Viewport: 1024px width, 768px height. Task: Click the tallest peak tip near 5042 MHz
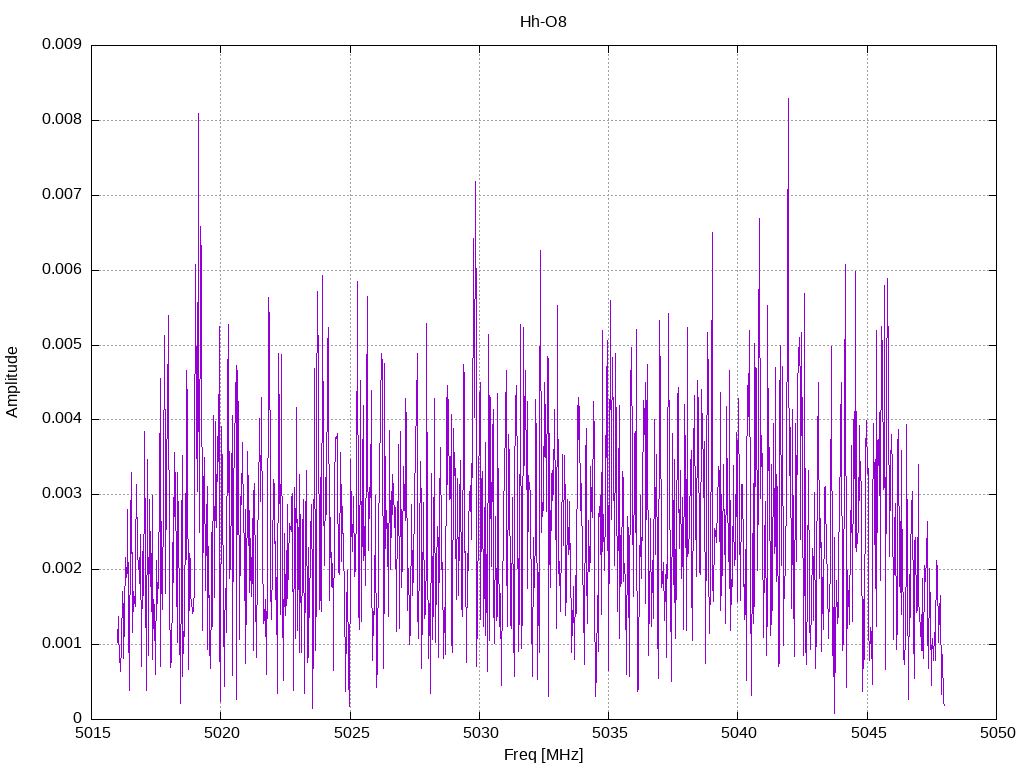(x=788, y=99)
